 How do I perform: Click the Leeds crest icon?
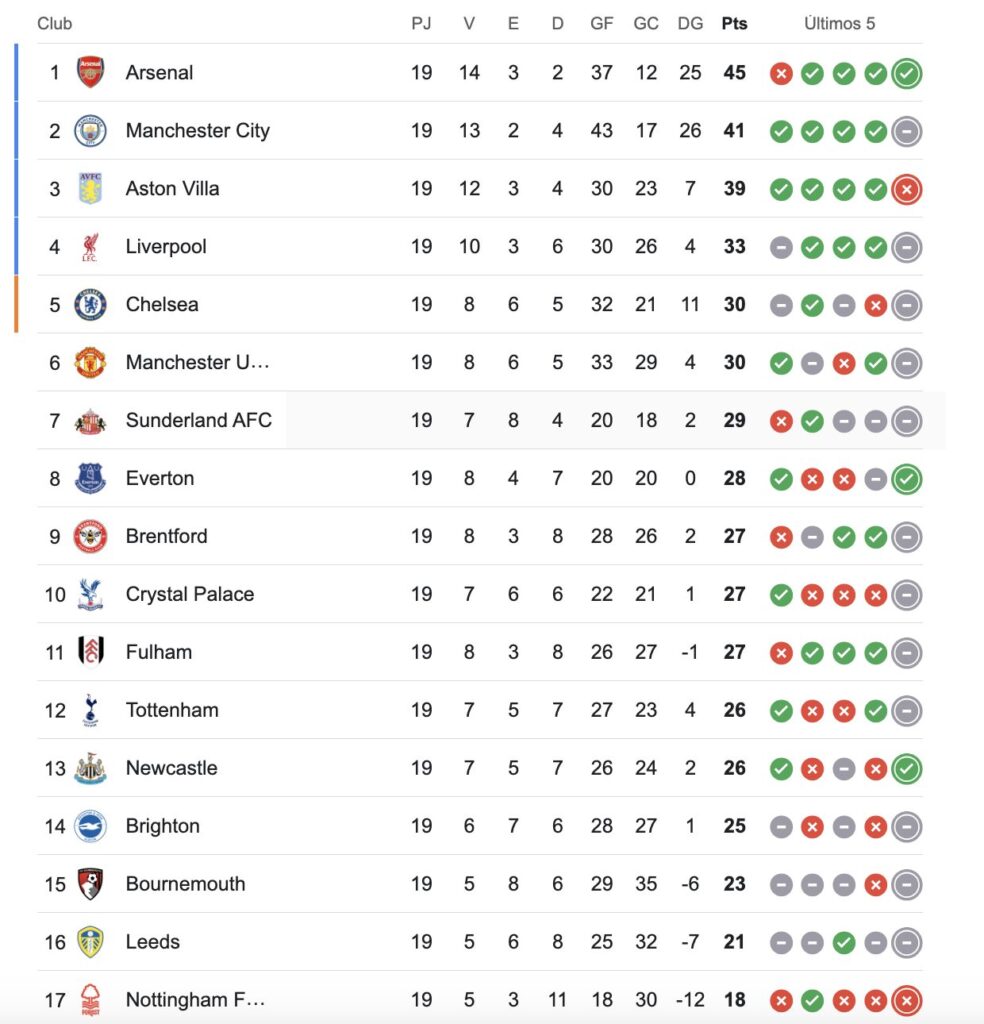(90, 942)
